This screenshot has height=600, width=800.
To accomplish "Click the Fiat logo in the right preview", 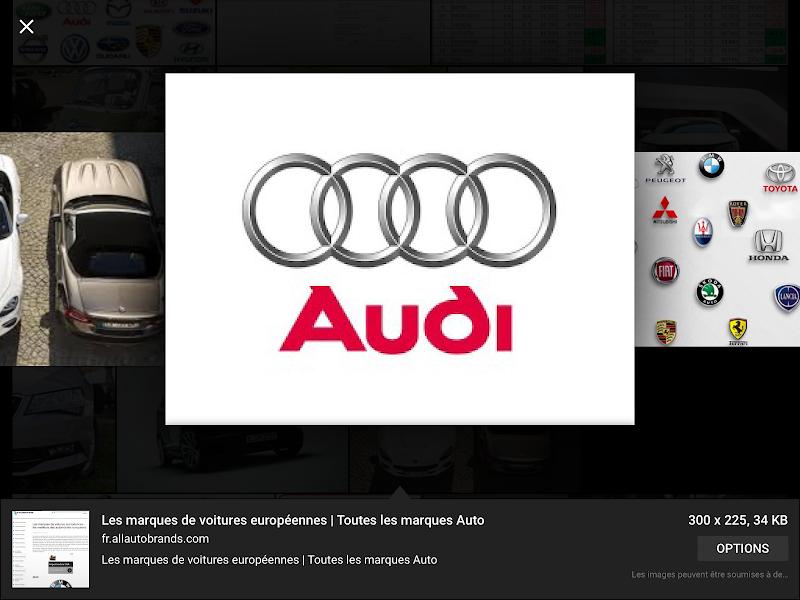I will pyautogui.click(x=665, y=271).
